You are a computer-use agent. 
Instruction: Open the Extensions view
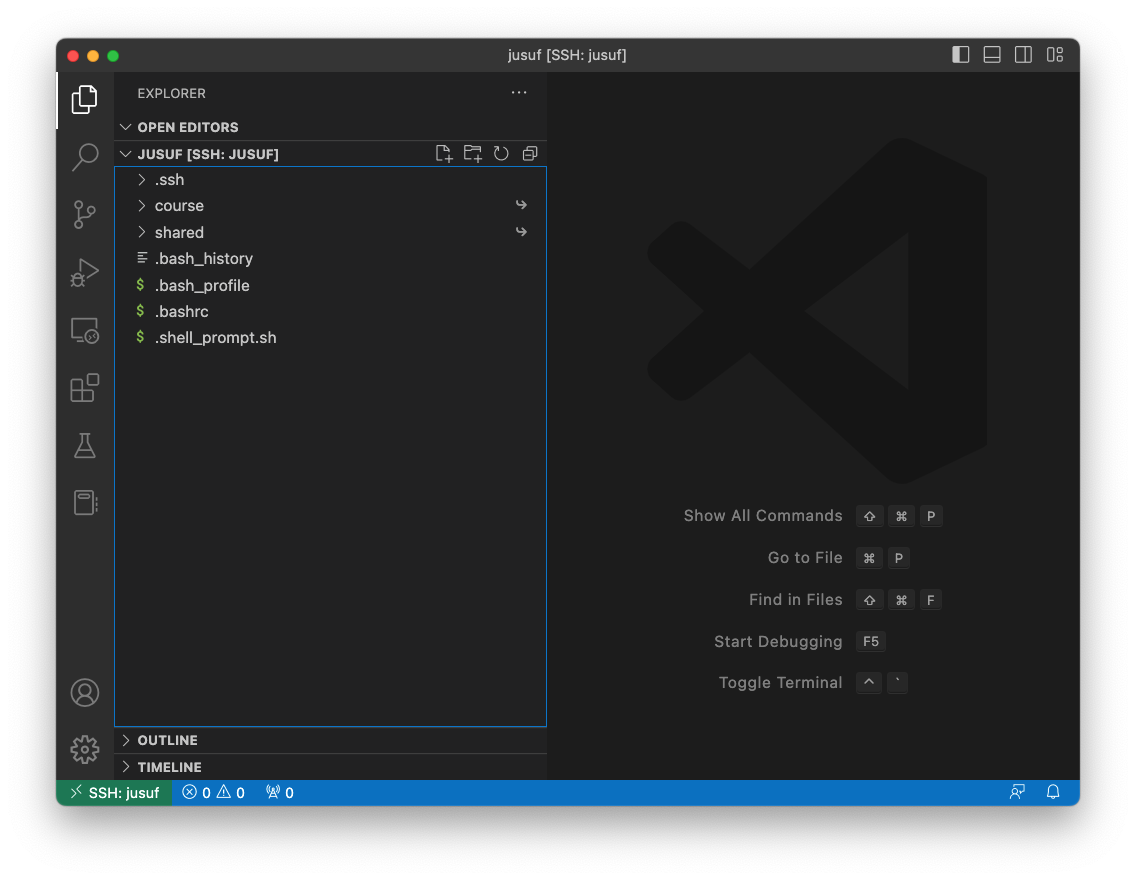coord(85,388)
